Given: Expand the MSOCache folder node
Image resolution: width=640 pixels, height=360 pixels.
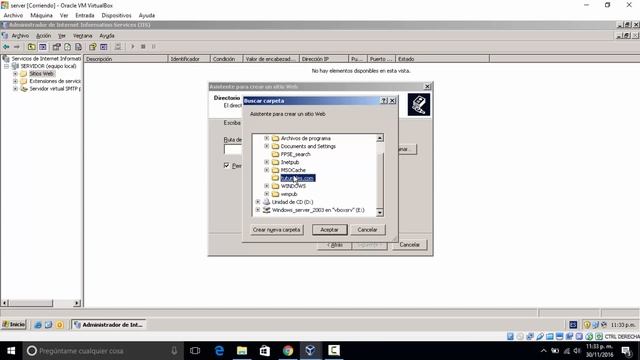Looking at the screenshot, I should 267,170.
